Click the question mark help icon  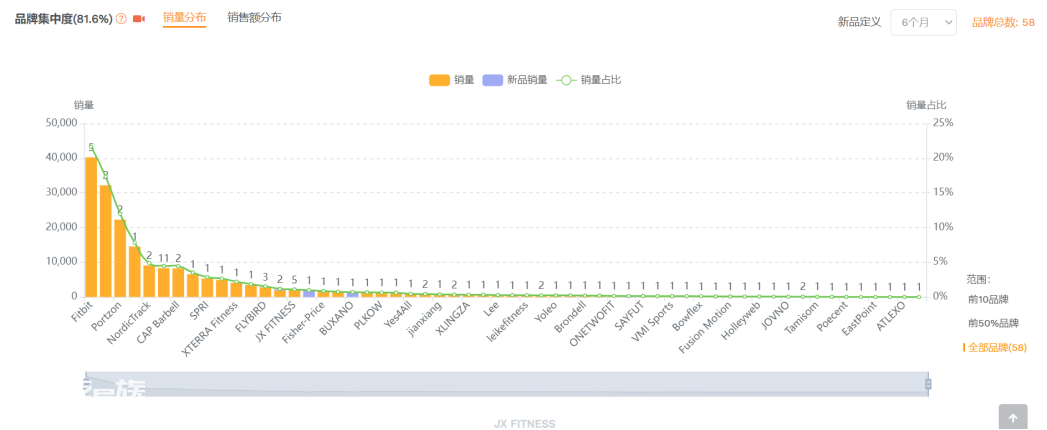tap(121, 19)
